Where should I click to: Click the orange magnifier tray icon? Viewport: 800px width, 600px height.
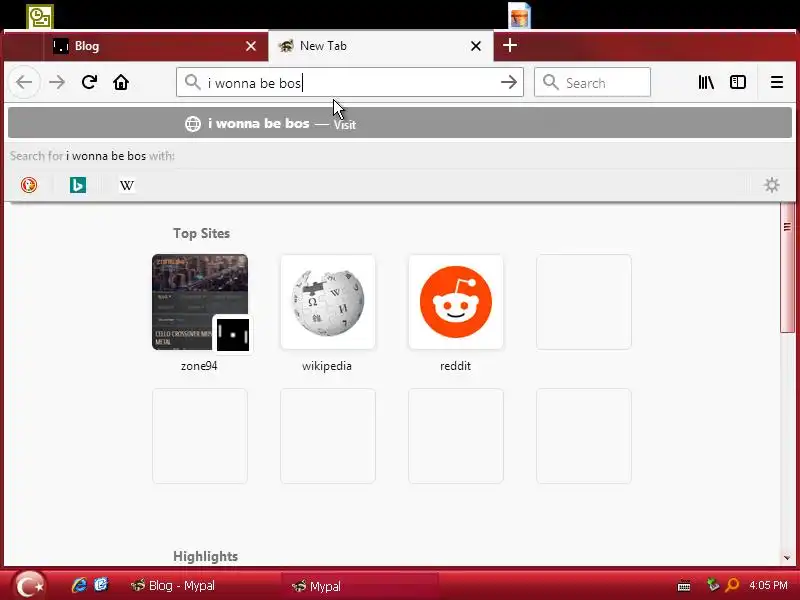(x=732, y=585)
